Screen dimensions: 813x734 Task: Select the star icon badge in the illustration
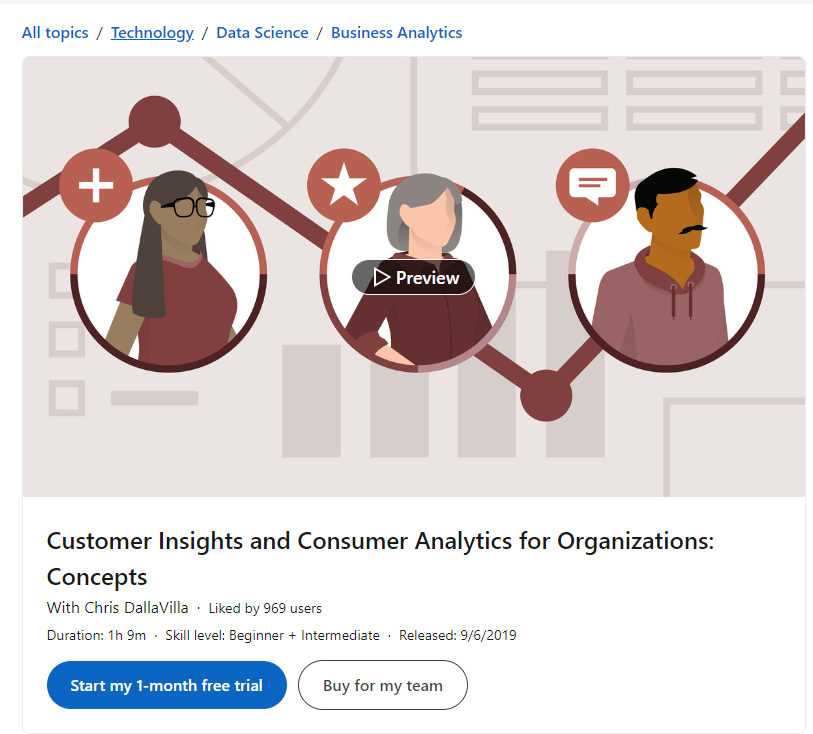pos(344,186)
